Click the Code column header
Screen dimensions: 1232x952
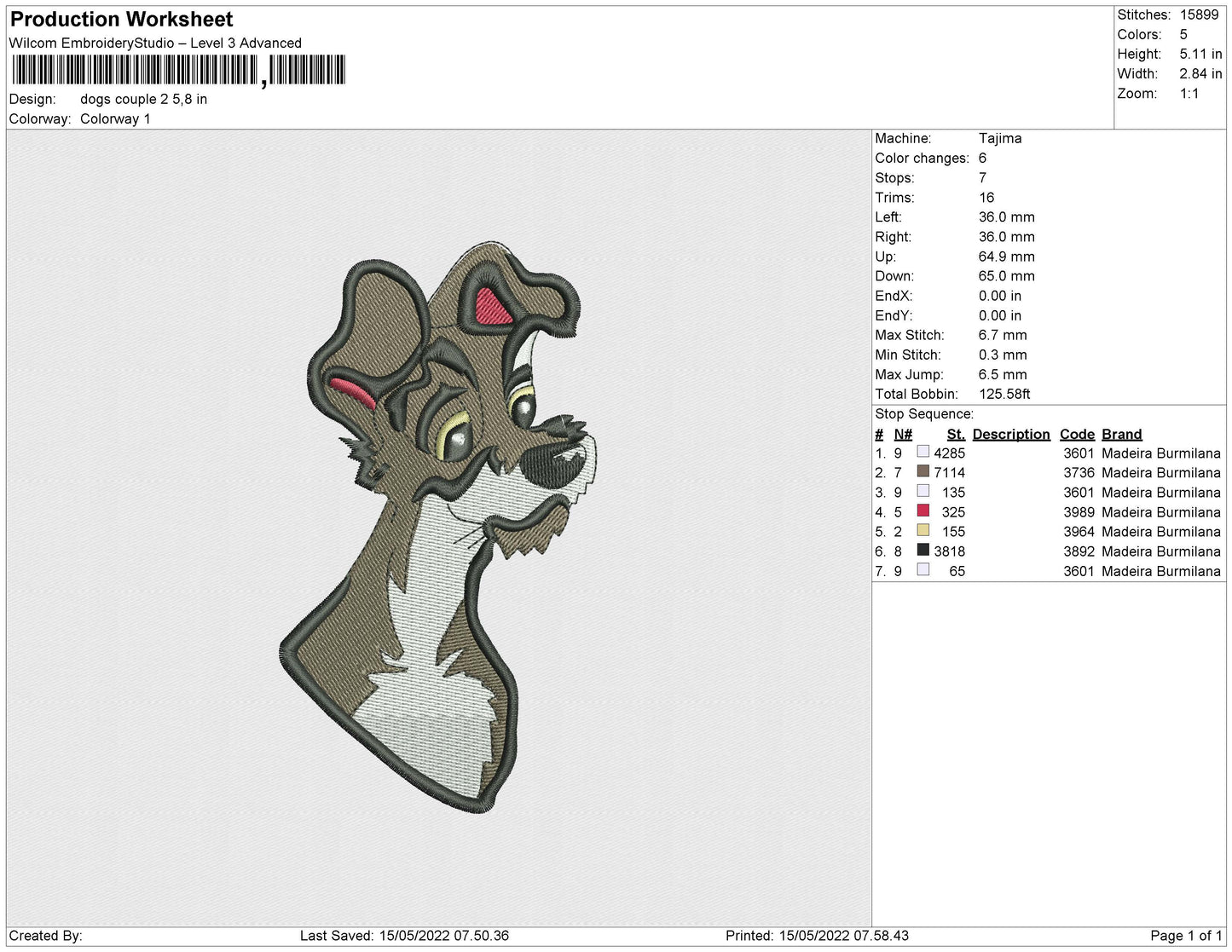point(1077,434)
